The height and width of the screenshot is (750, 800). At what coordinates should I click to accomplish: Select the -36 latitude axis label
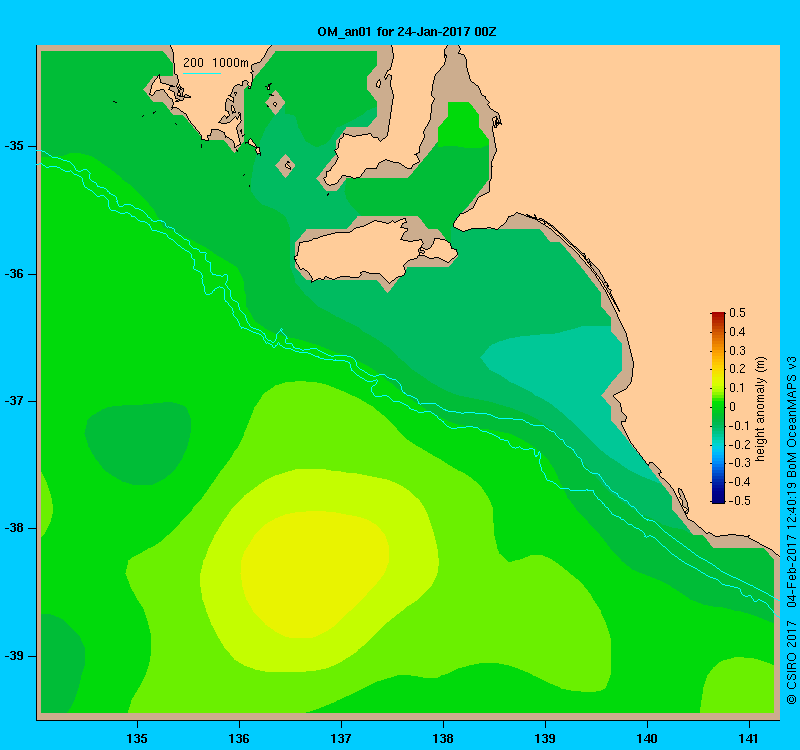coord(14,274)
